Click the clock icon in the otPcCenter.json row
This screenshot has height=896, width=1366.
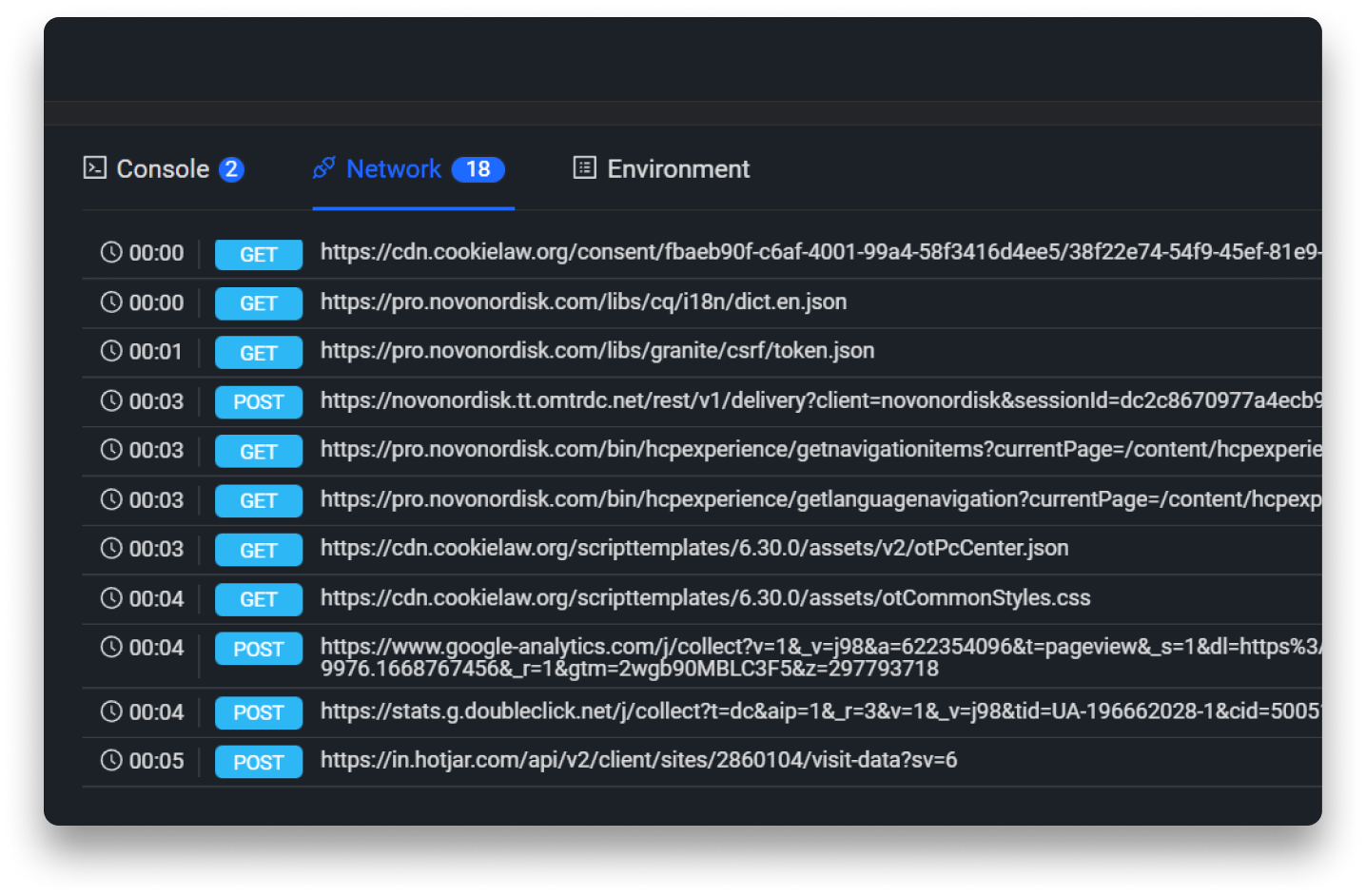click(x=111, y=548)
